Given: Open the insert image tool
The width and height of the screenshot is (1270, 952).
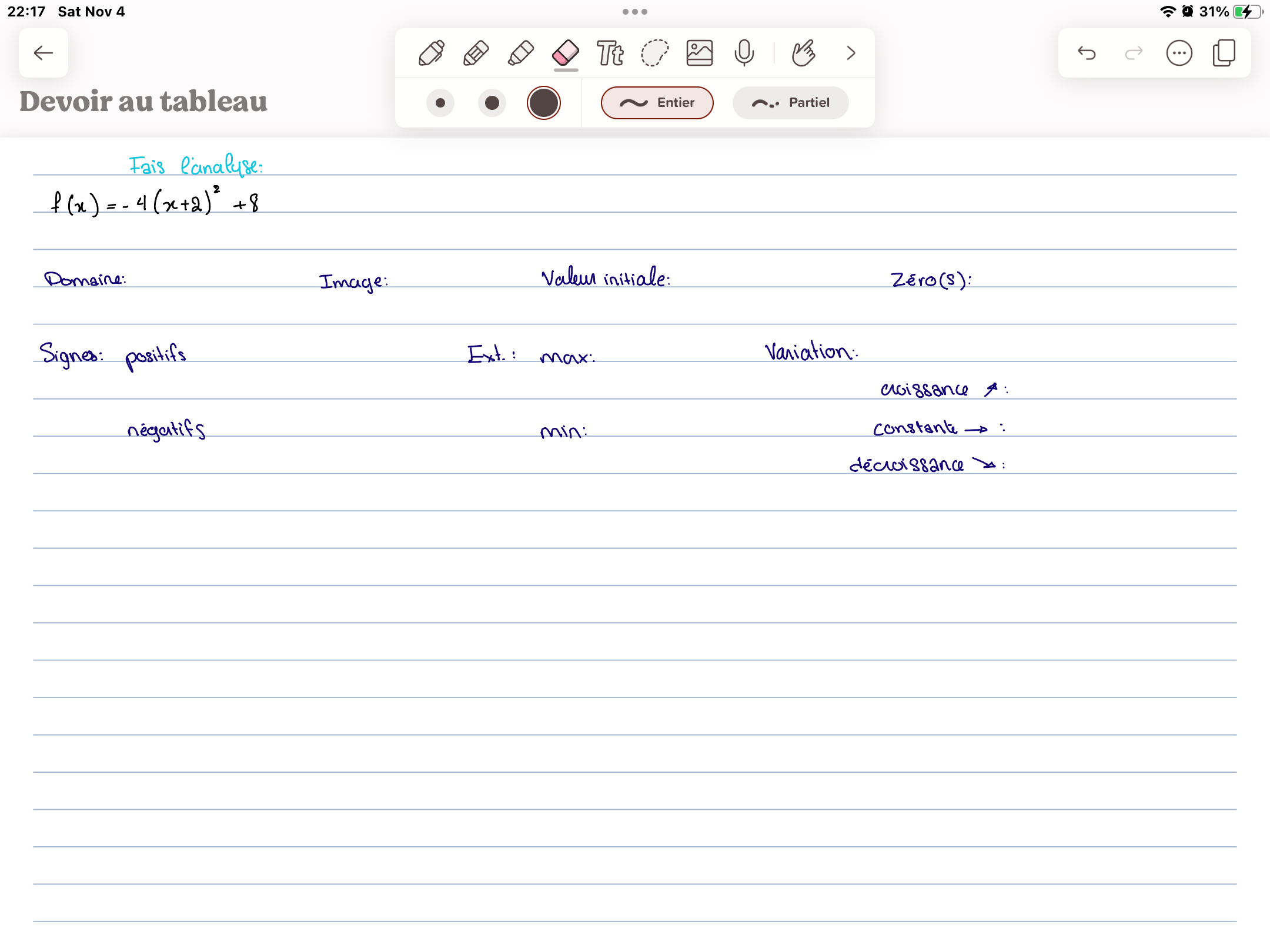Looking at the screenshot, I should coord(700,53).
